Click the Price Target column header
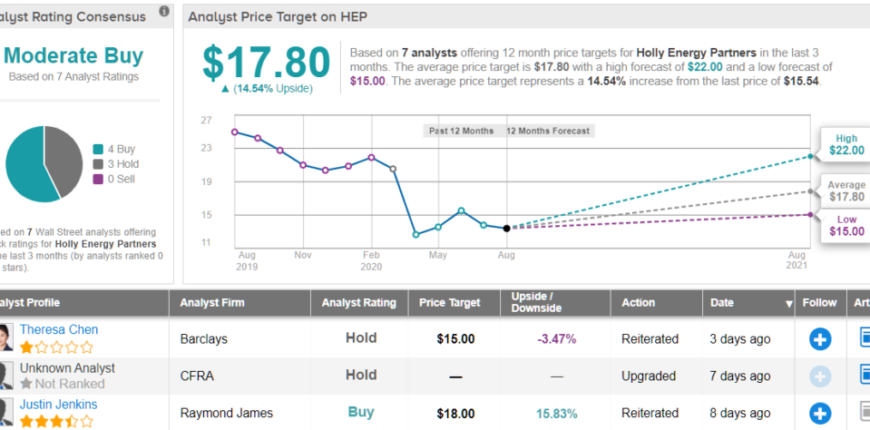Screen dimensions: 870x430 click(x=449, y=303)
